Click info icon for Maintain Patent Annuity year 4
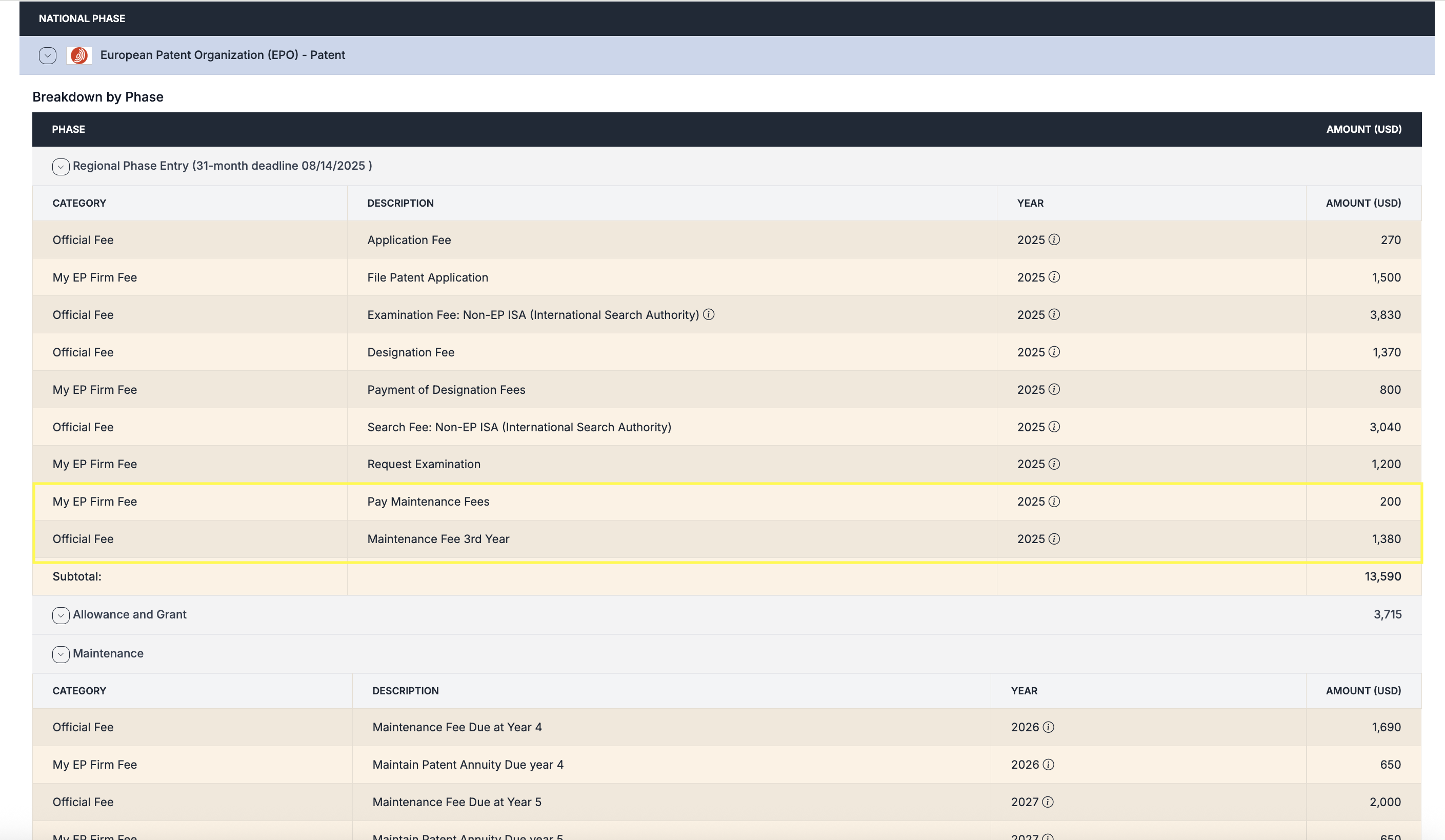The image size is (1445, 840). tap(1048, 764)
